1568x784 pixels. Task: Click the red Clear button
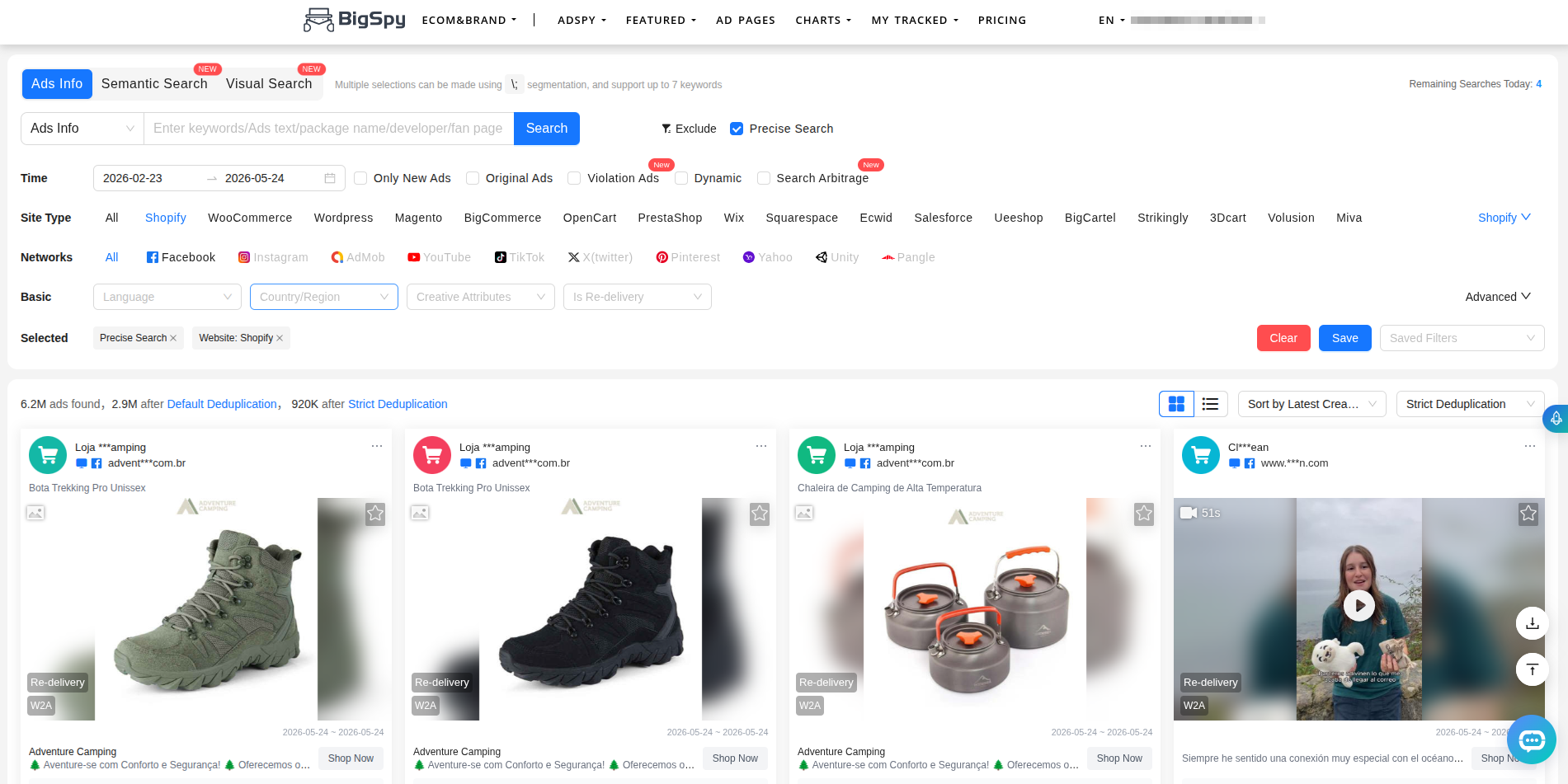point(1283,338)
